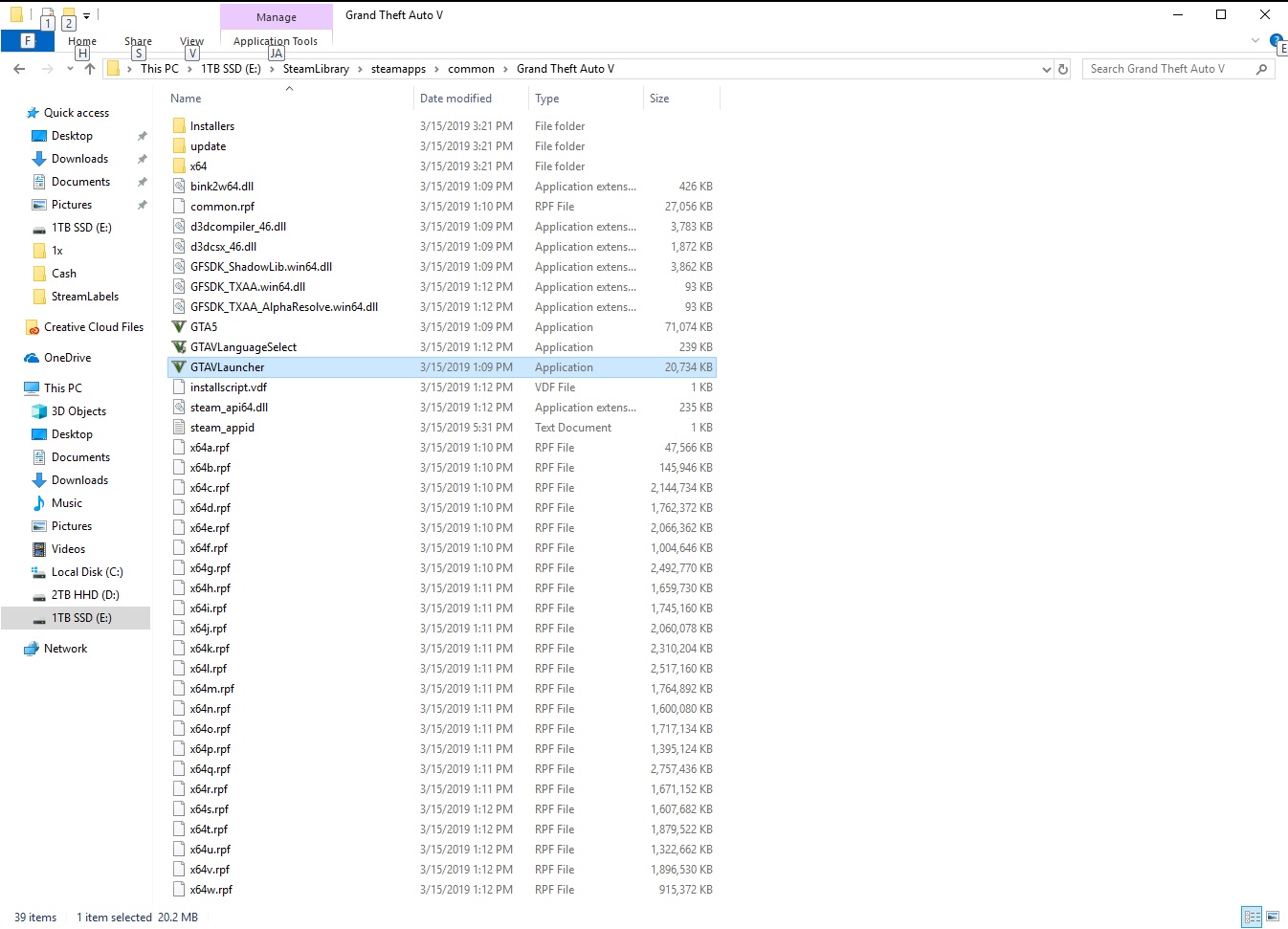Viewport: 1288px width, 929px height.
Task: Go to SteamLibrary in the breadcrumb
Action: pos(316,69)
